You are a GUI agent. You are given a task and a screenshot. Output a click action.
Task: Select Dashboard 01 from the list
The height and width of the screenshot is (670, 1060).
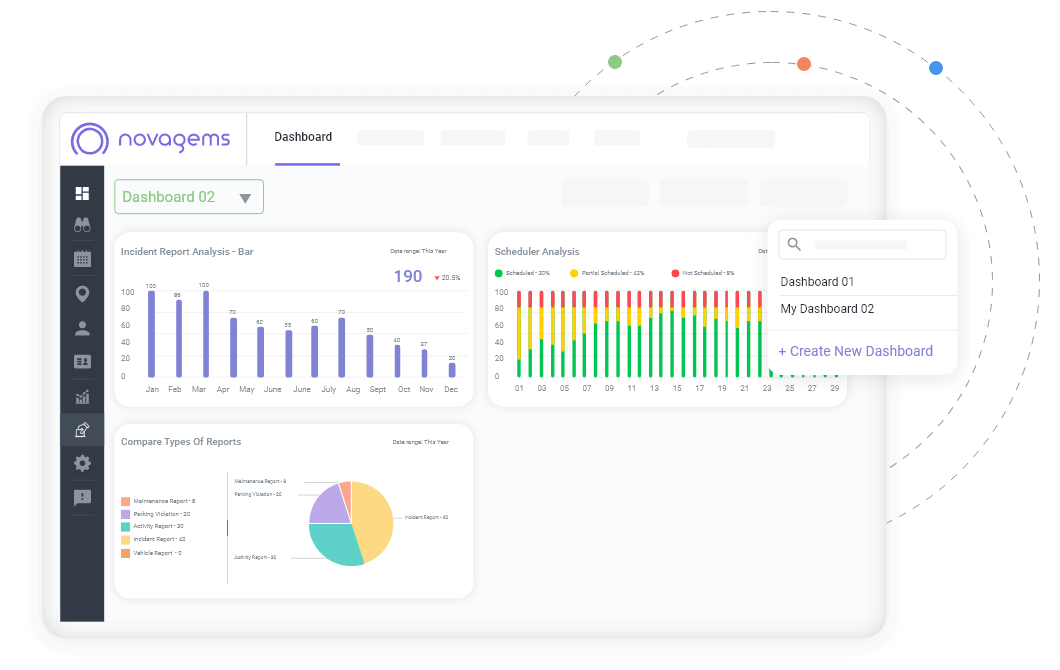click(816, 281)
